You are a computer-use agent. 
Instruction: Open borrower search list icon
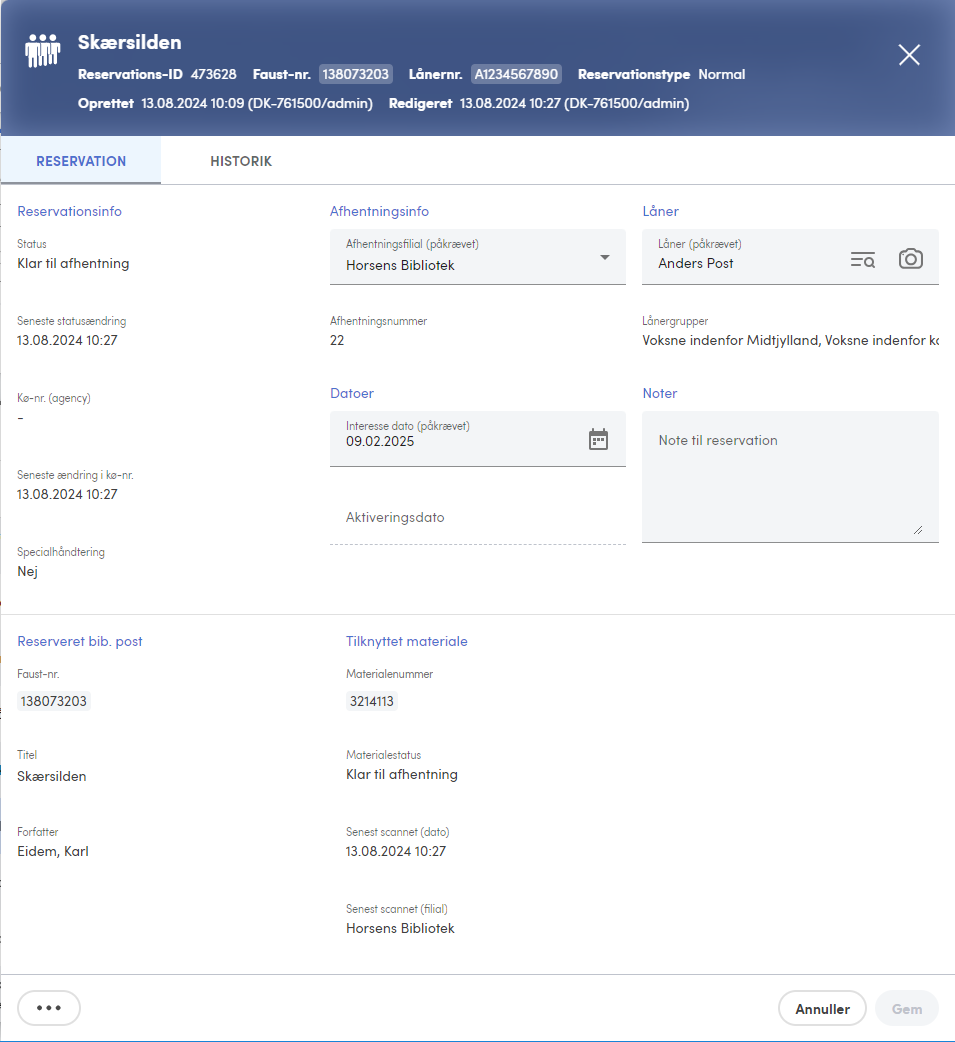[x=863, y=259]
